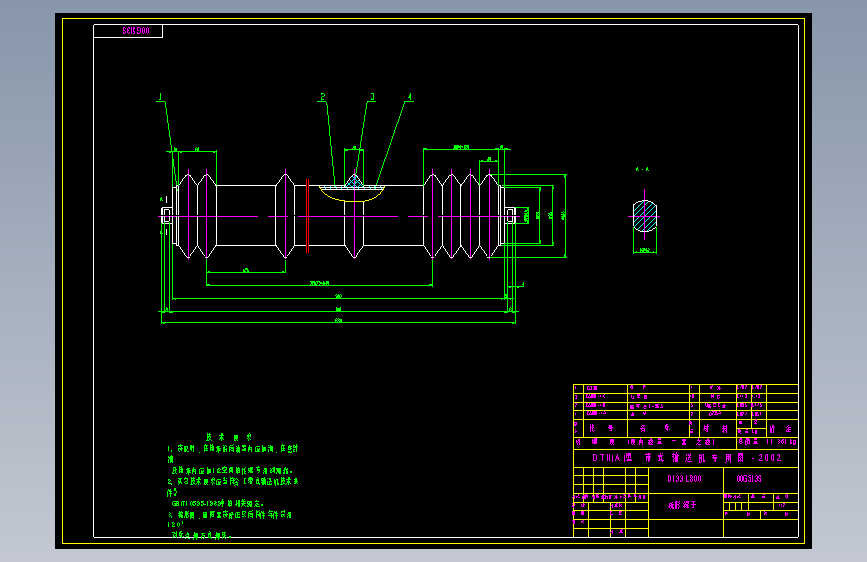The image size is (867, 562).
Task: Click the 'DTII(A)型 带式输送机专用图-2002' heading
Action: tap(687, 458)
